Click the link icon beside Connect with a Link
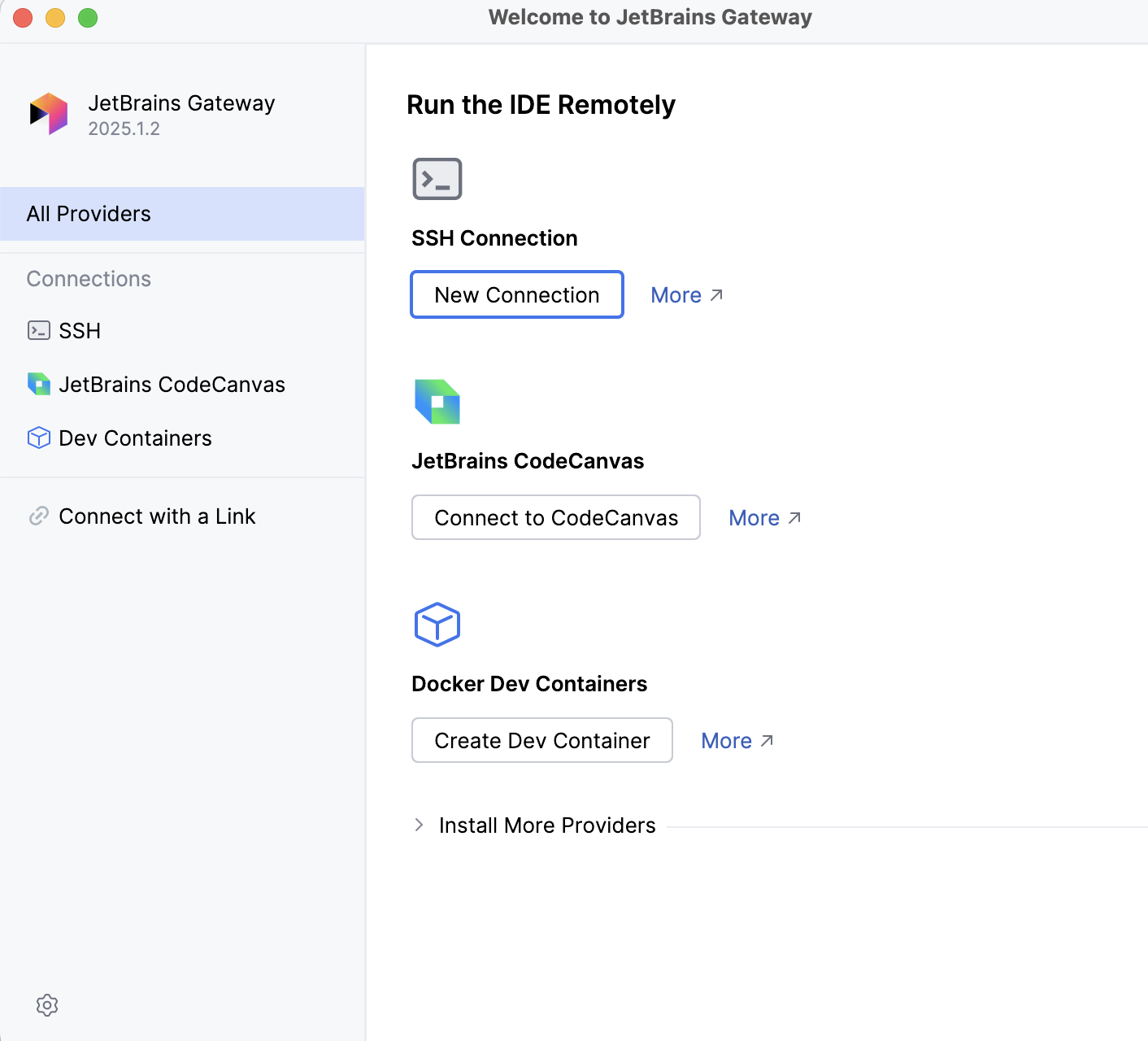Viewport: 1148px width, 1041px height. click(38, 516)
